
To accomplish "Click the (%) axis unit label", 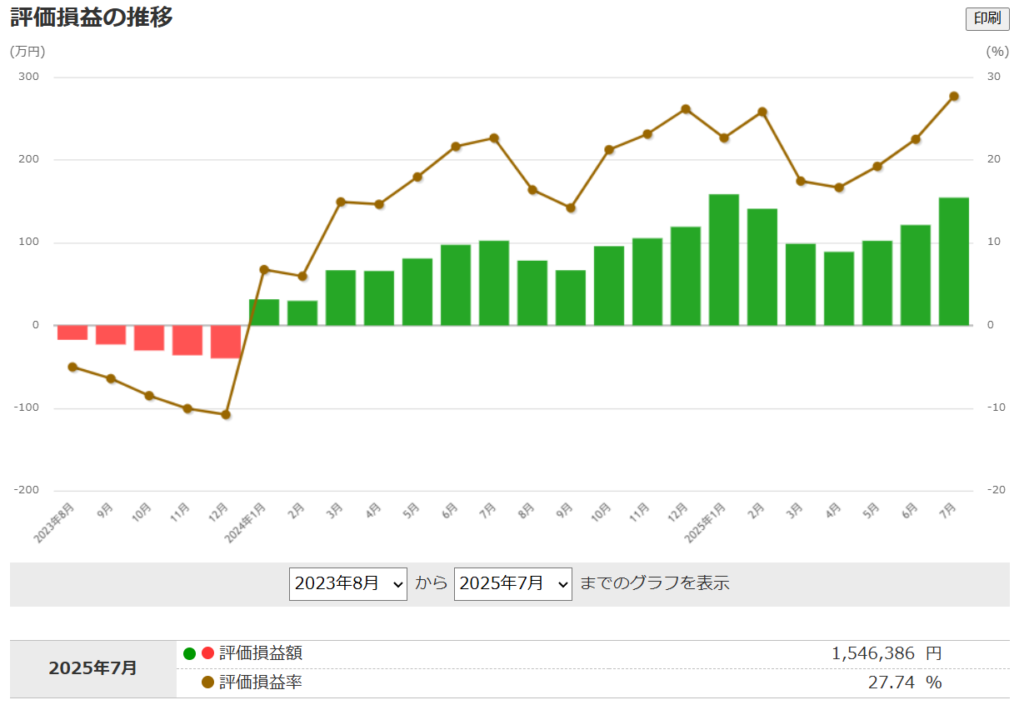I will pyautogui.click(x=997, y=52).
